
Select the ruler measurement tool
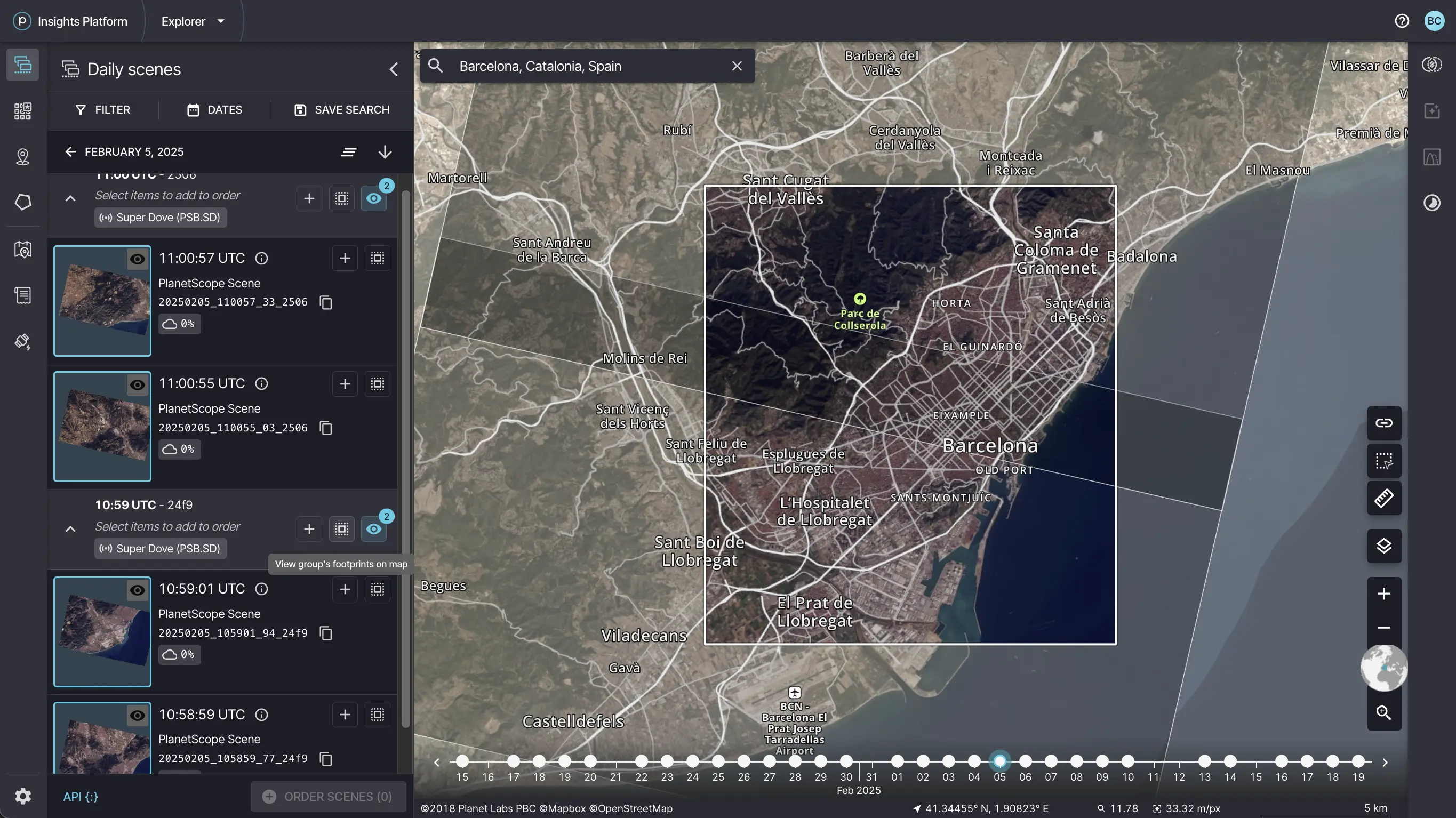(1384, 498)
